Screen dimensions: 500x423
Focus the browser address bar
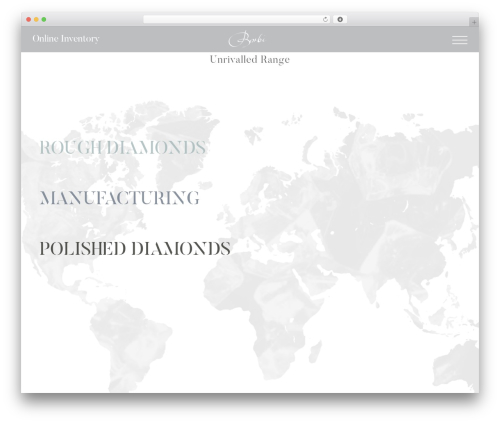237,20
